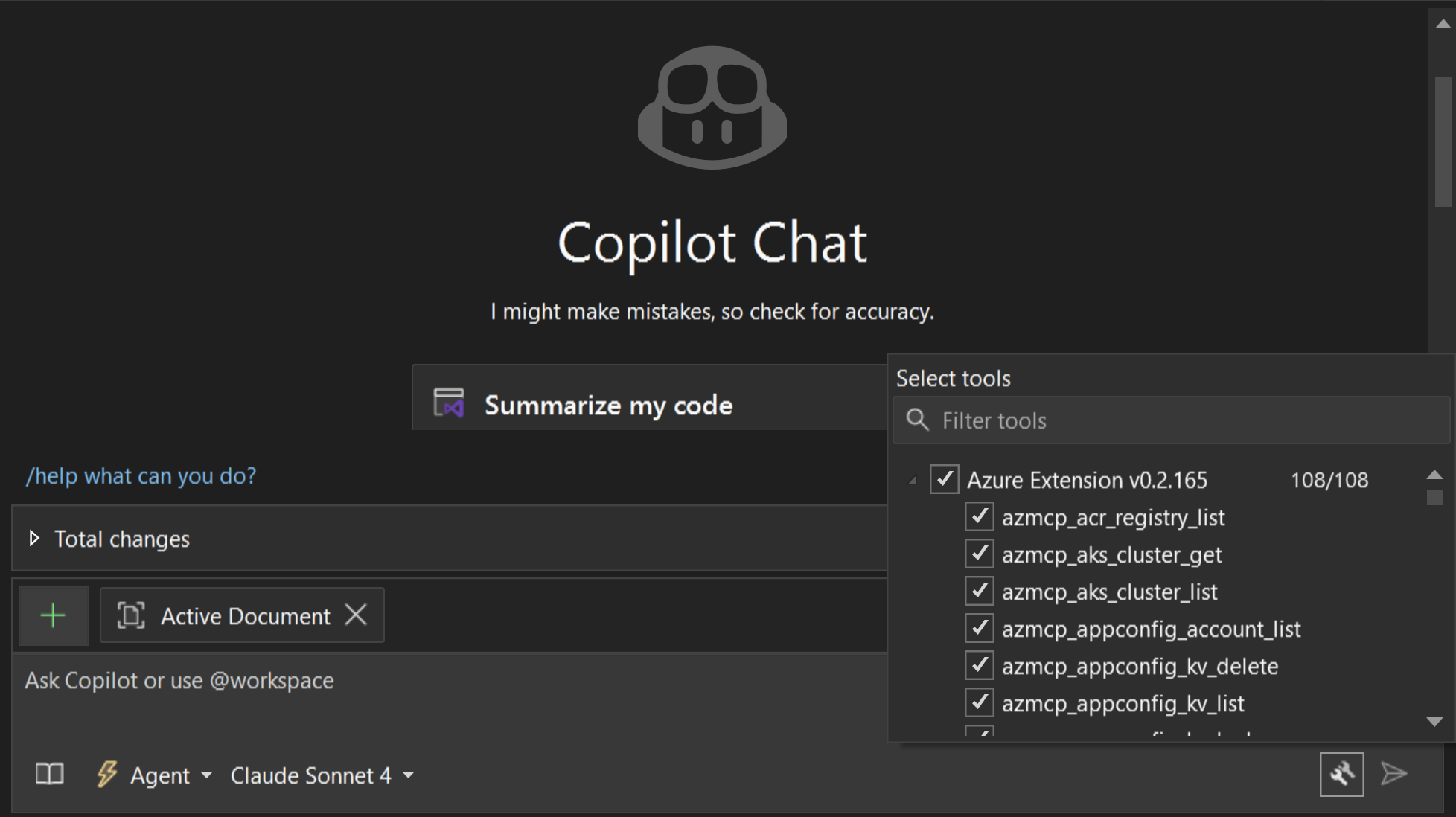The height and width of the screenshot is (817, 1456).
Task: Disable azmcp_appconfig_kv_delete tool checkbox
Action: [x=979, y=665]
